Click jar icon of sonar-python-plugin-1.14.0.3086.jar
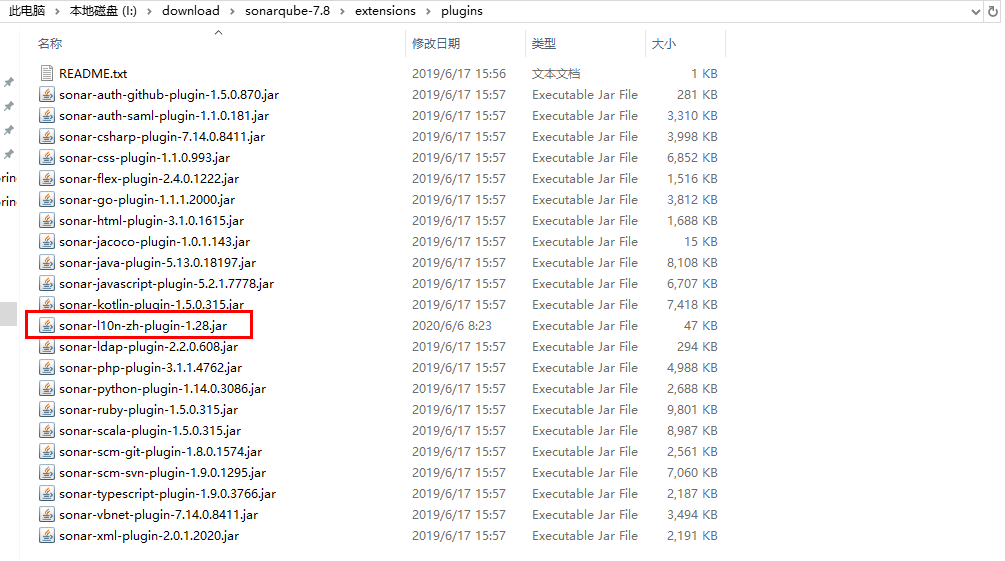Screen dimensions: 1005x561 pyautogui.click(x=47, y=389)
